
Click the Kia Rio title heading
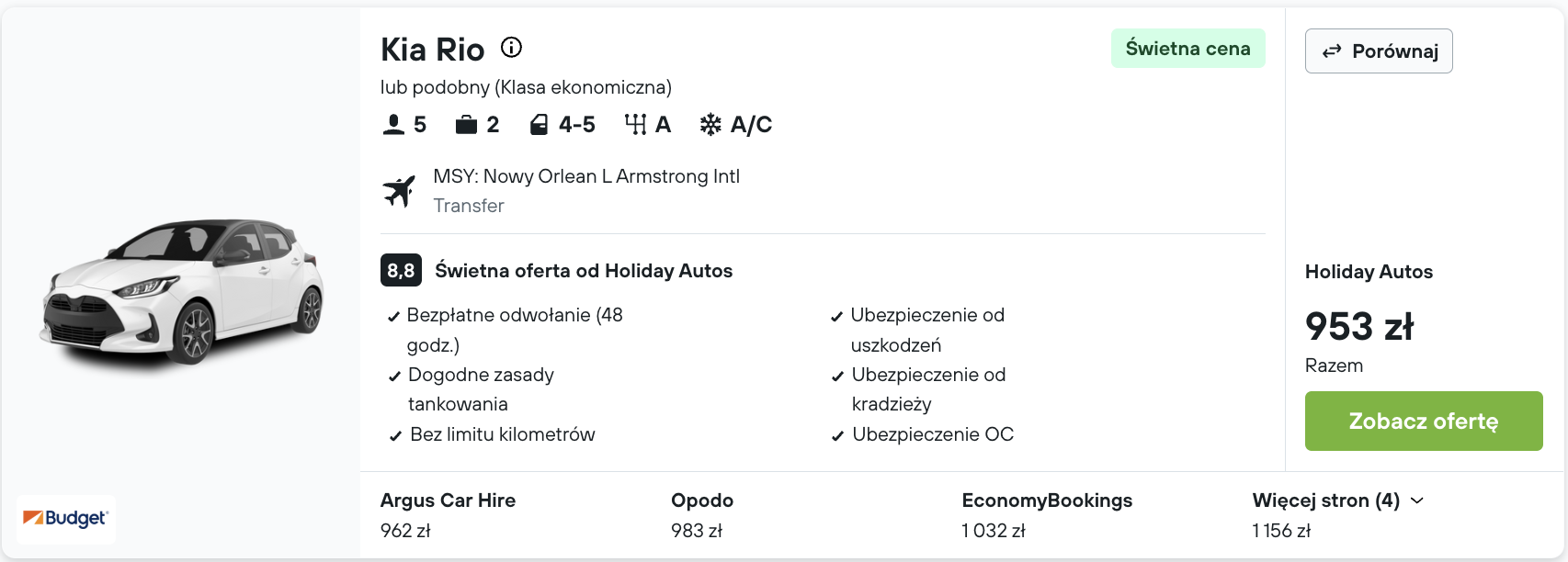click(432, 49)
